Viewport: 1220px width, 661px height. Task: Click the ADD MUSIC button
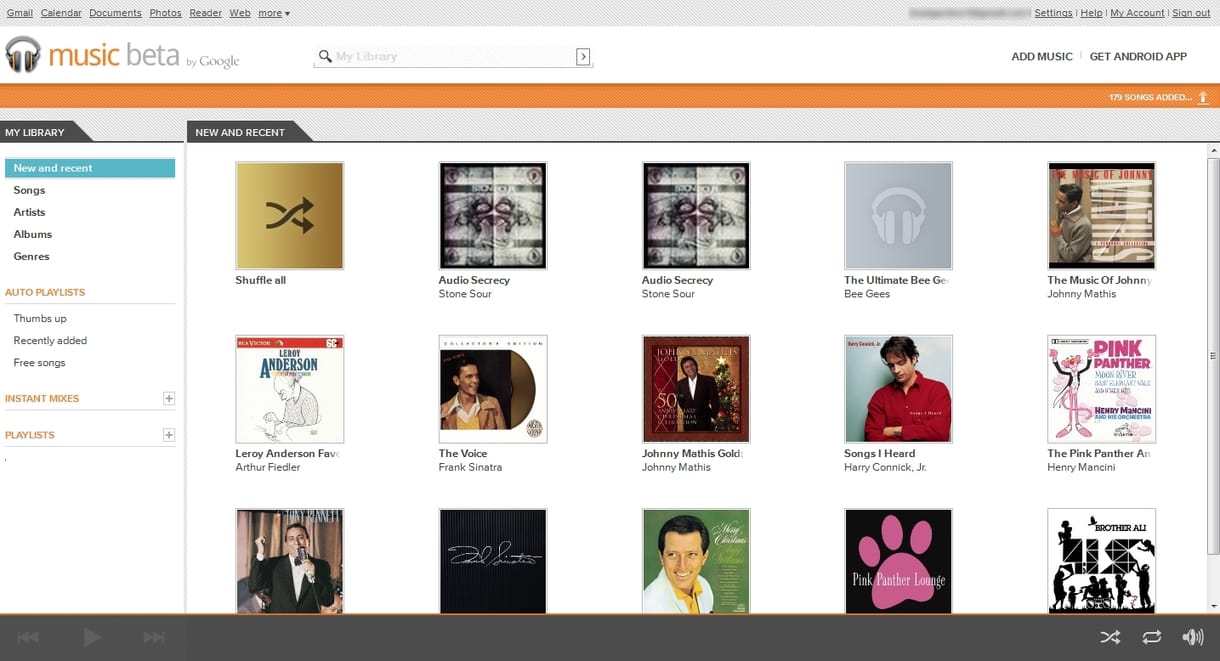point(1042,57)
